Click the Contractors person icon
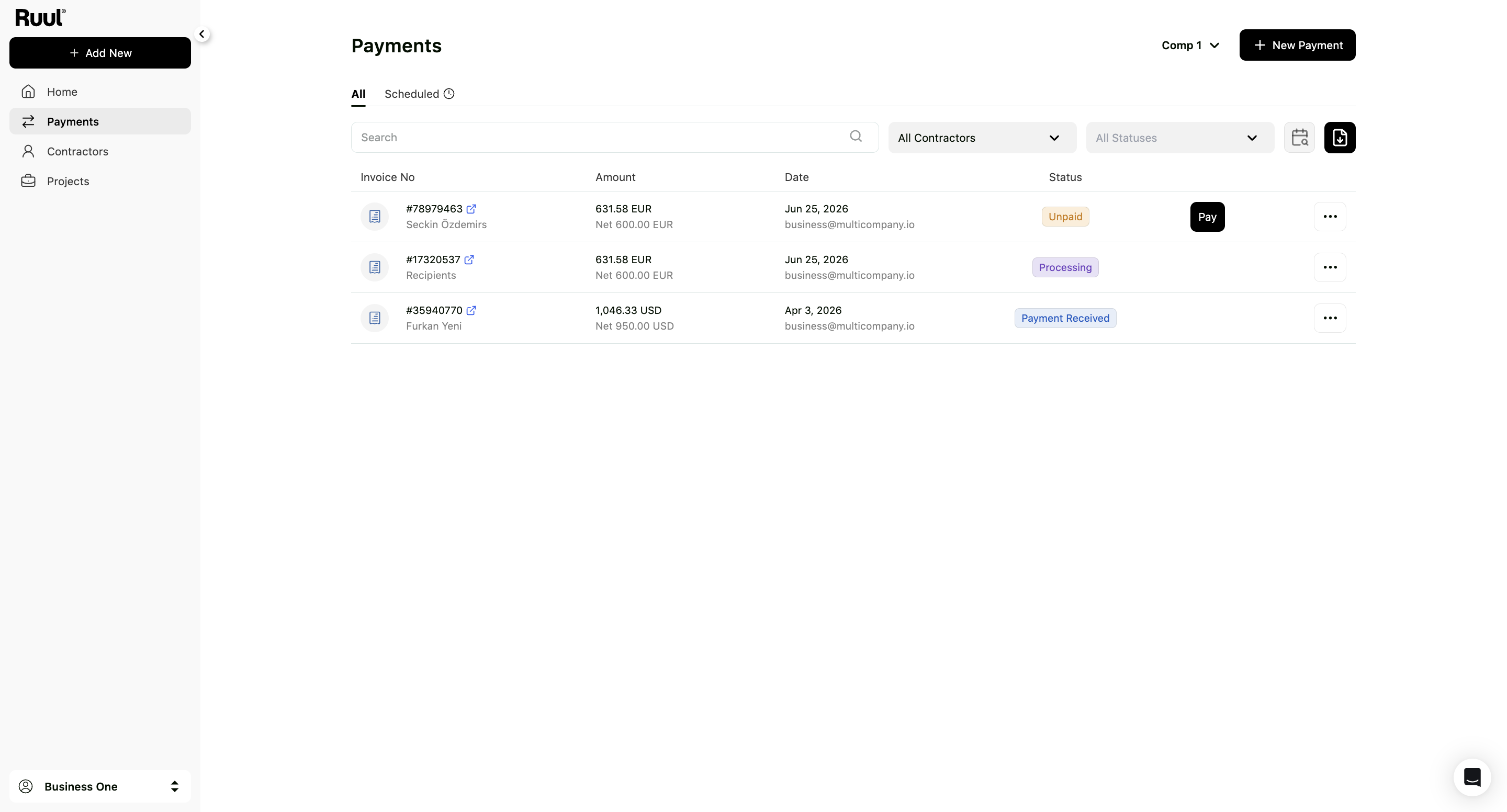1507x812 pixels. (x=28, y=152)
